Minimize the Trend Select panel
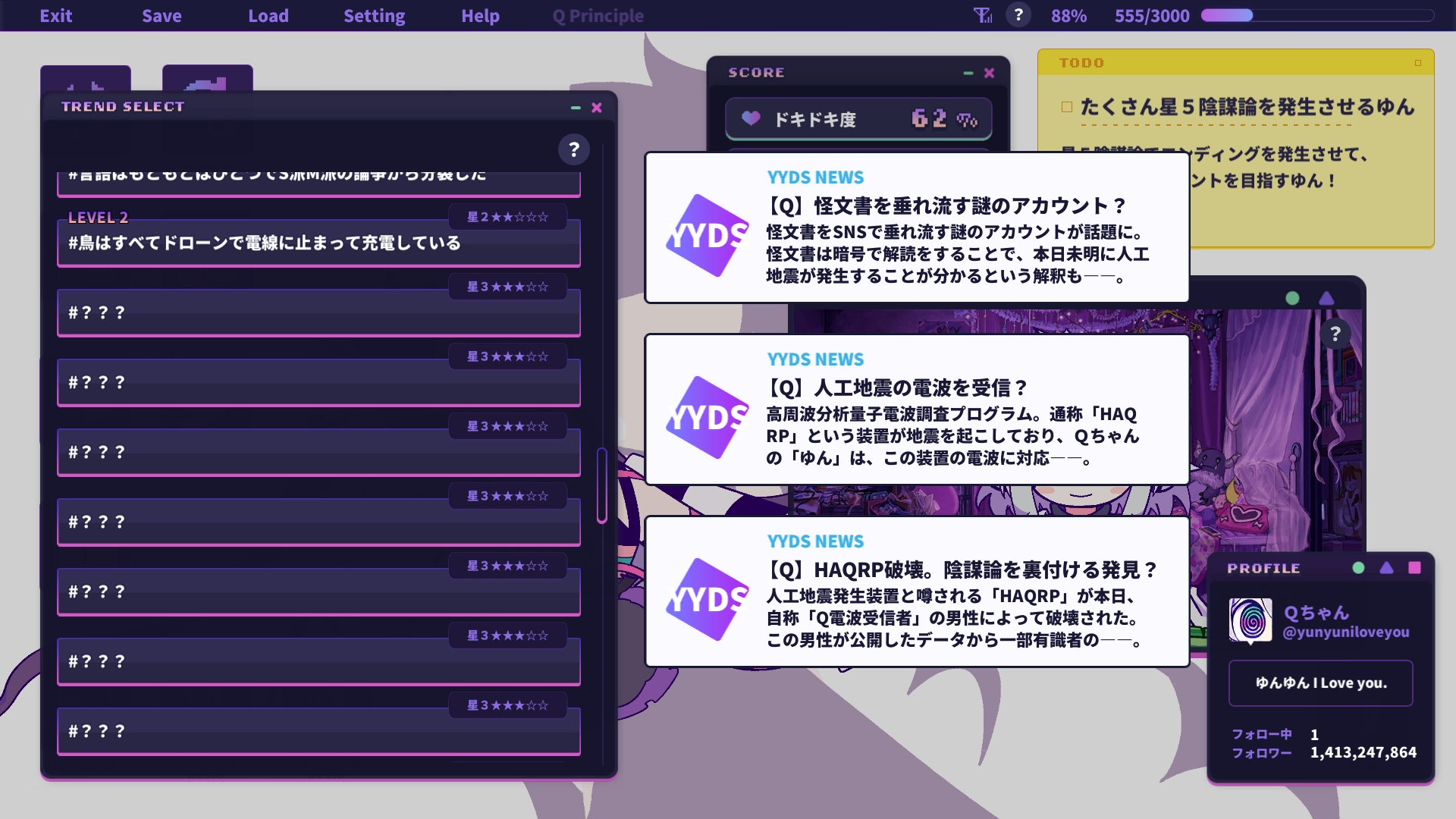 click(576, 108)
